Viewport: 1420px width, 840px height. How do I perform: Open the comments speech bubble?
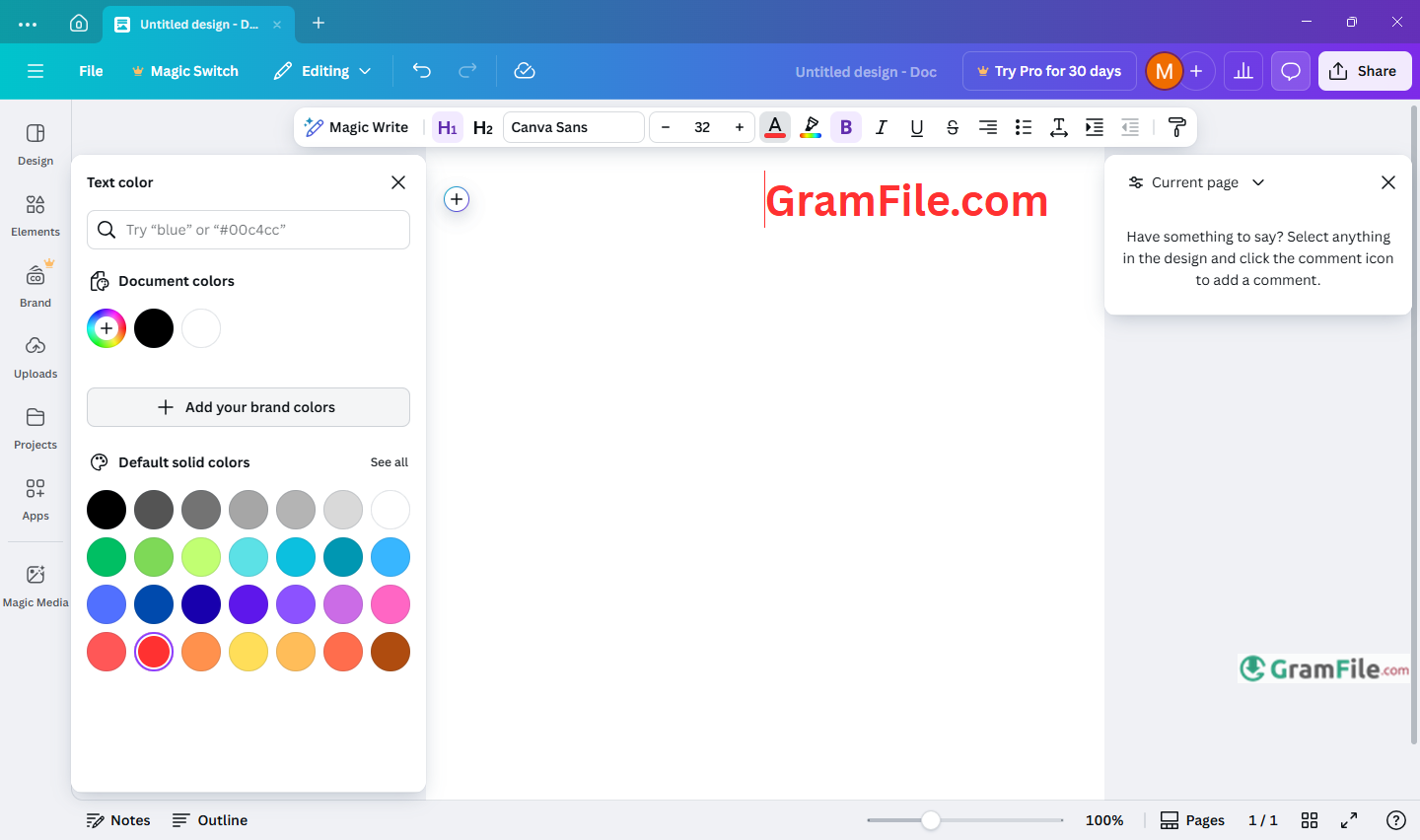[1291, 71]
